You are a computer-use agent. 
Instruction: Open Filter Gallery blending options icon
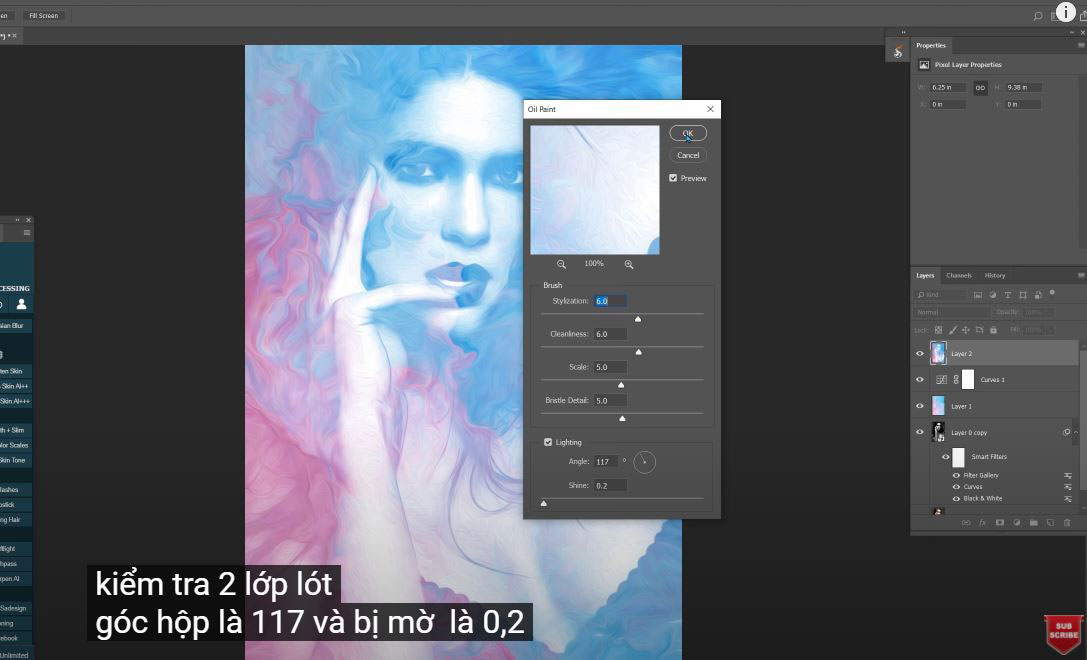[1068, 476]
